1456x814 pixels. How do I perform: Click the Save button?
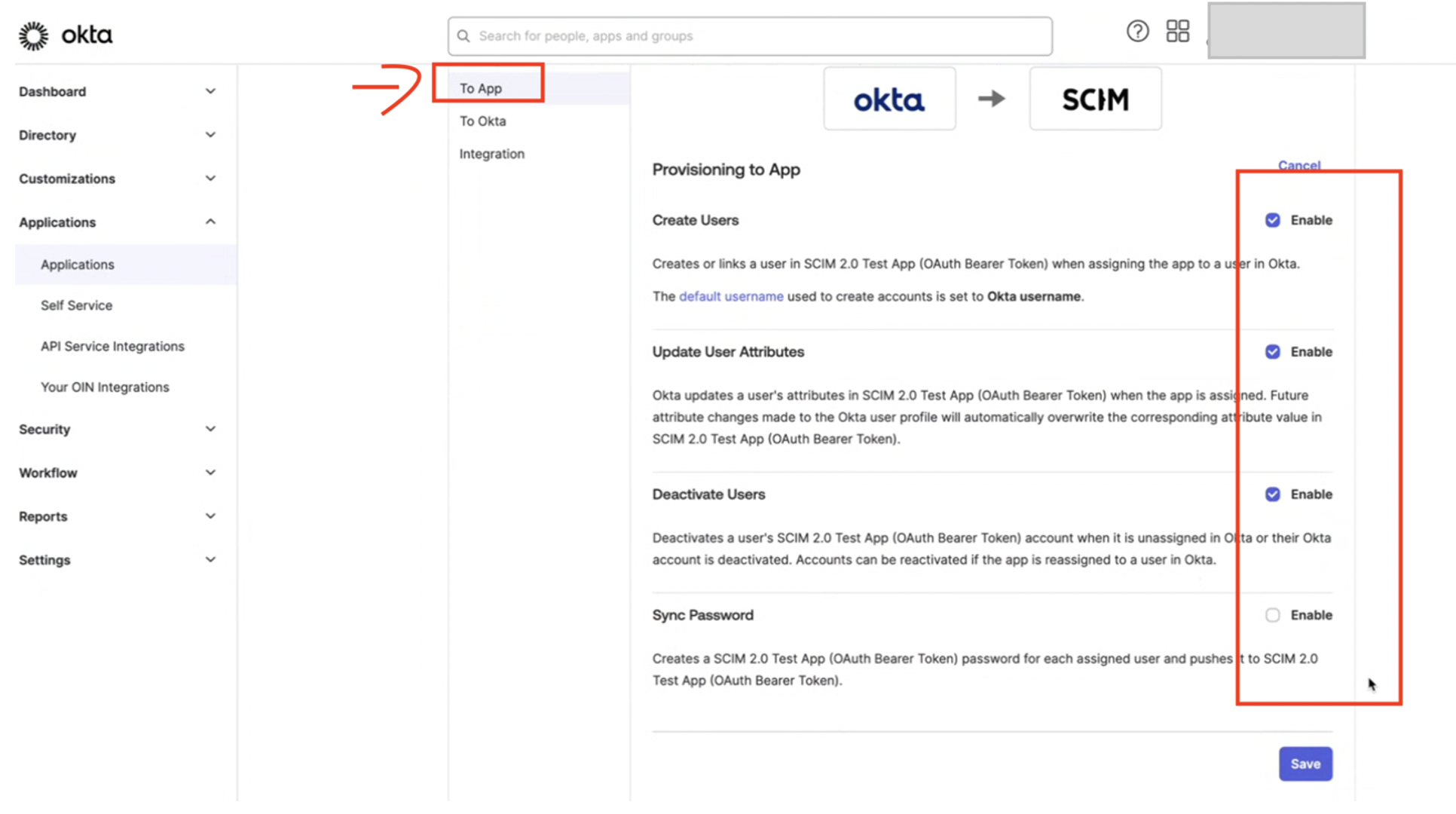click(1305, 764)
